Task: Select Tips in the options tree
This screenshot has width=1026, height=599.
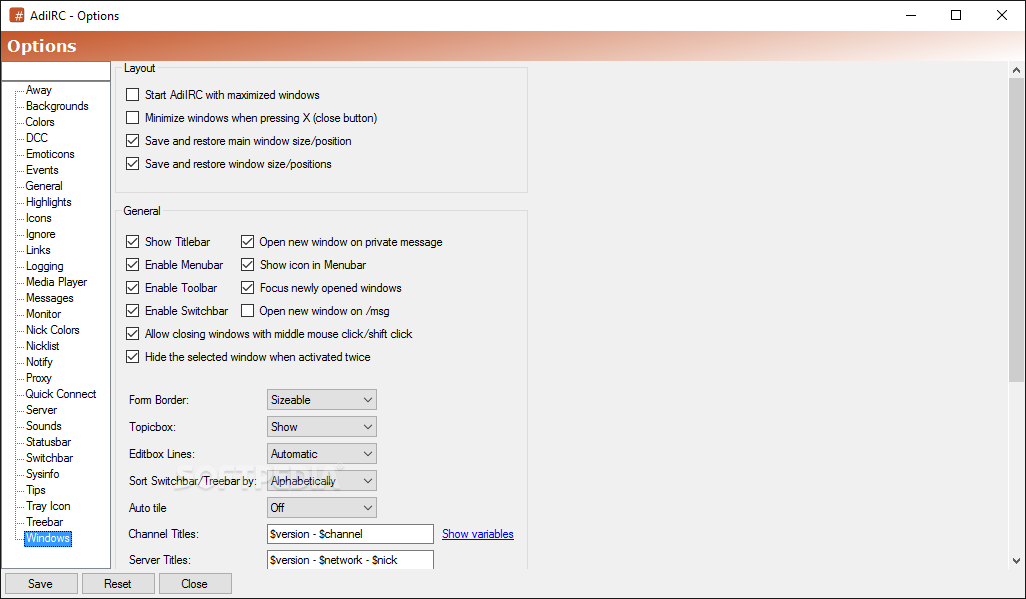Action: [x=36, y=490]
